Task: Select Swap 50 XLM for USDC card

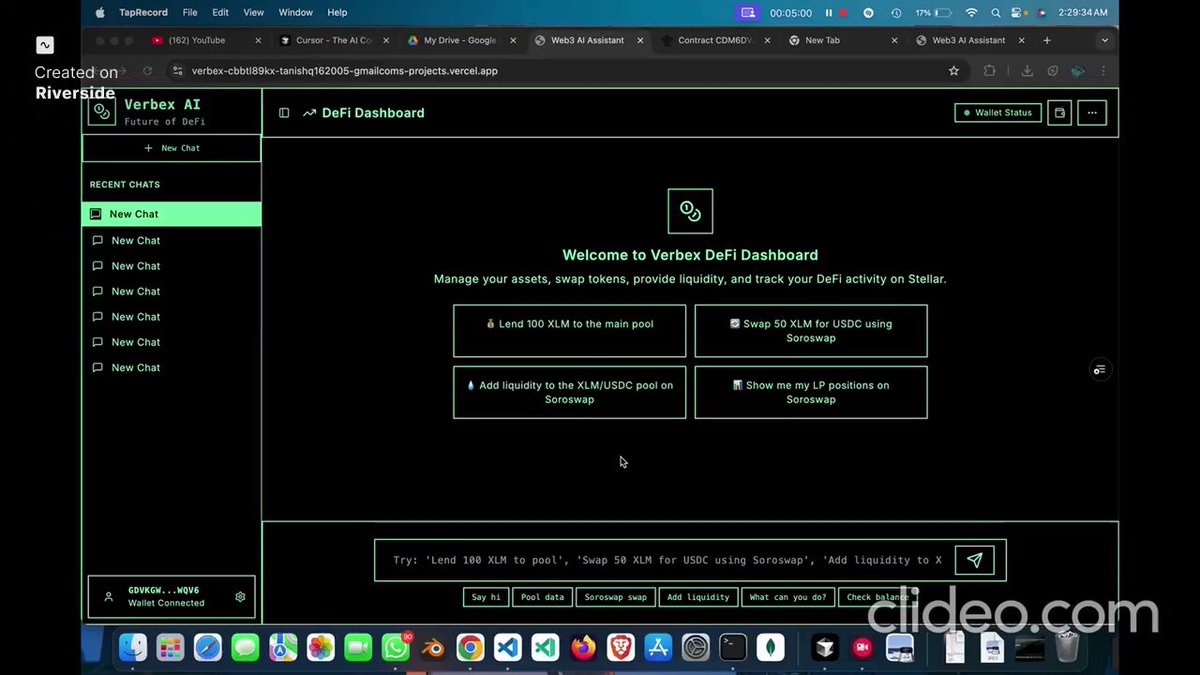Action: [x=811, y=331]
